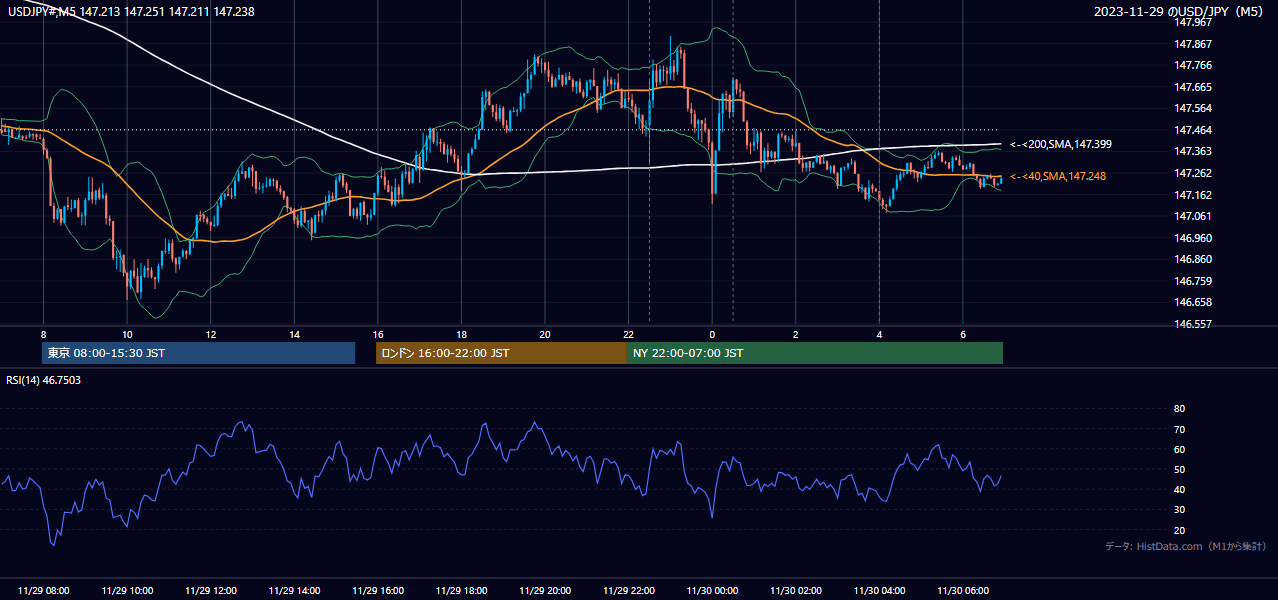Click RSI scale level 50
Image resolution: width=1278 pixels, height=600 pixels.
tap(1180, 469)
